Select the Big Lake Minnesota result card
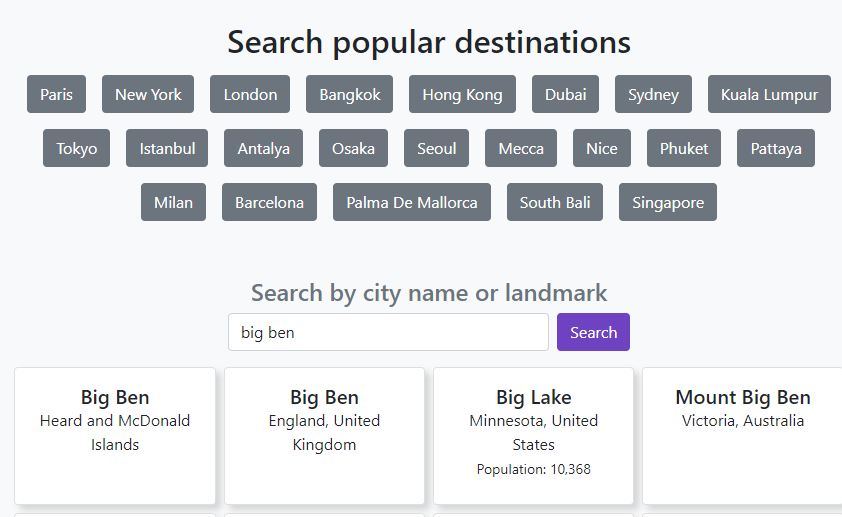This screenshot has width=842, height=517. click(x=533, y=435)
